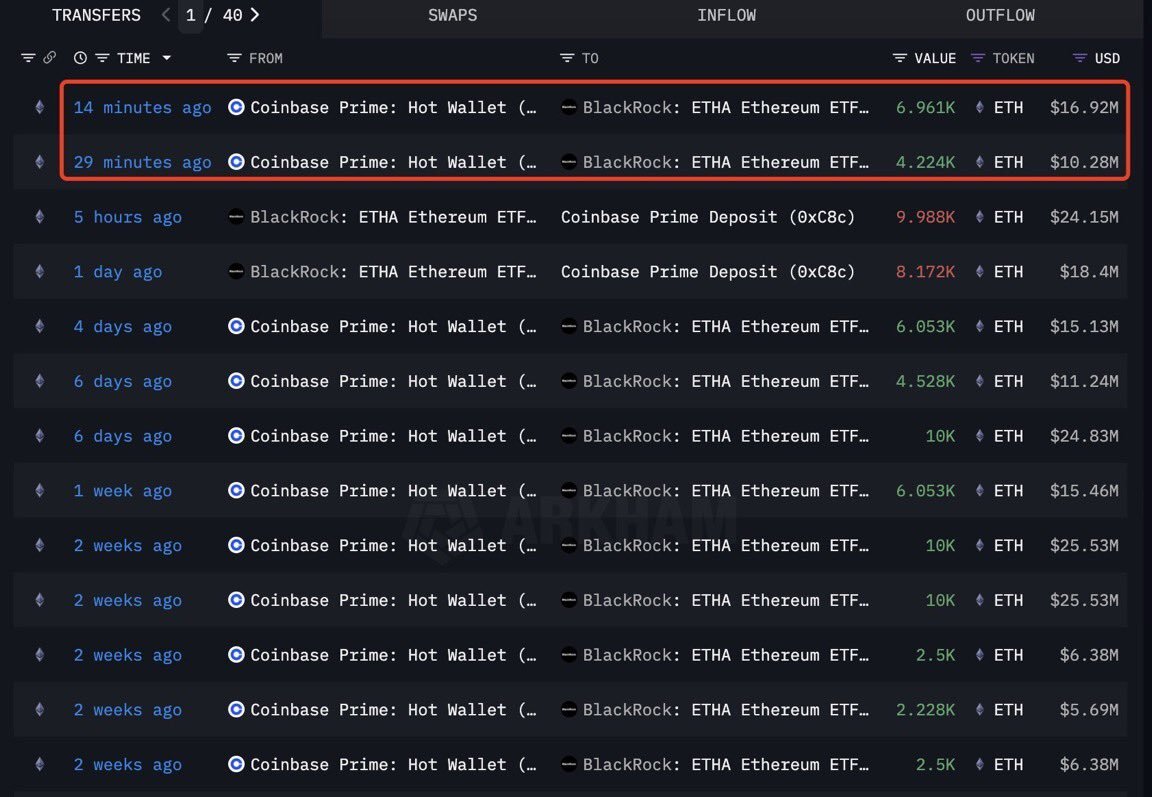Click BlackRock logo icon in FROM, 5 hours row

236,217
